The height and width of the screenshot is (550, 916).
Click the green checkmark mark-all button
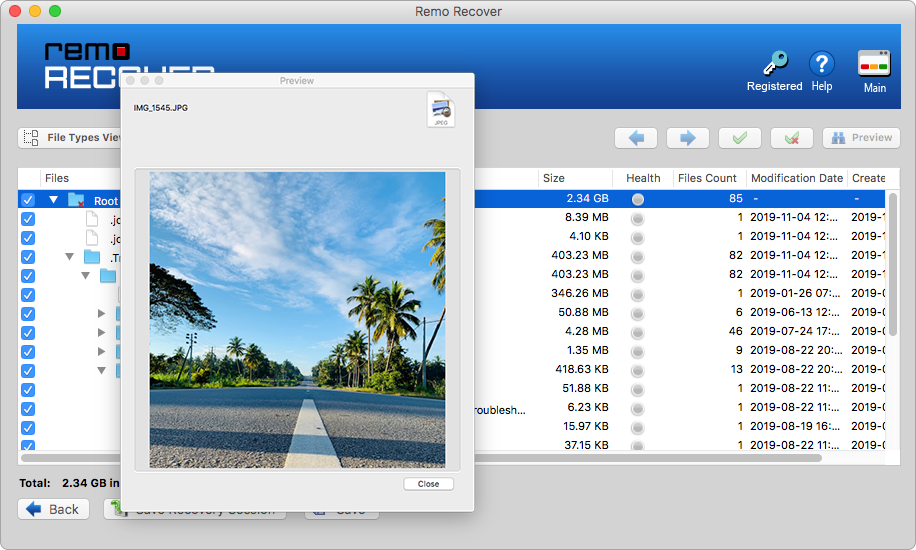tap(739, 138)
